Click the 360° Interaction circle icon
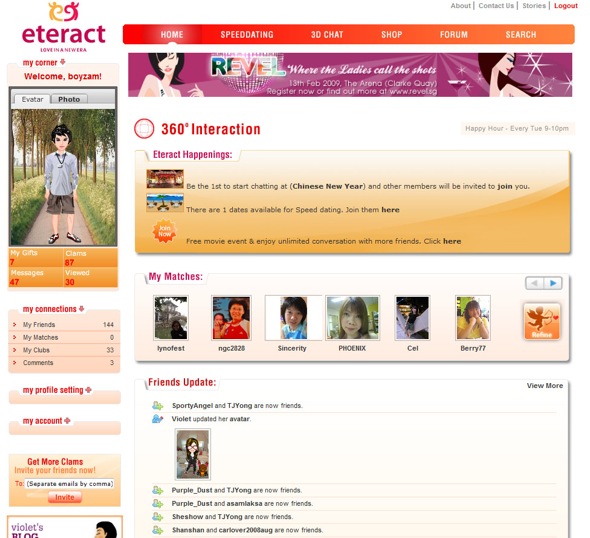The height and width of the screenshot is (538, 590). tap(144, 129)
